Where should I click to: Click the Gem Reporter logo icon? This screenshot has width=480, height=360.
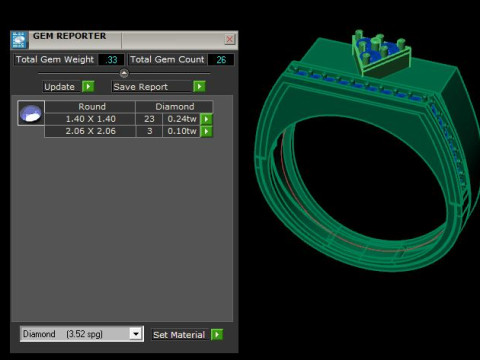19,40
